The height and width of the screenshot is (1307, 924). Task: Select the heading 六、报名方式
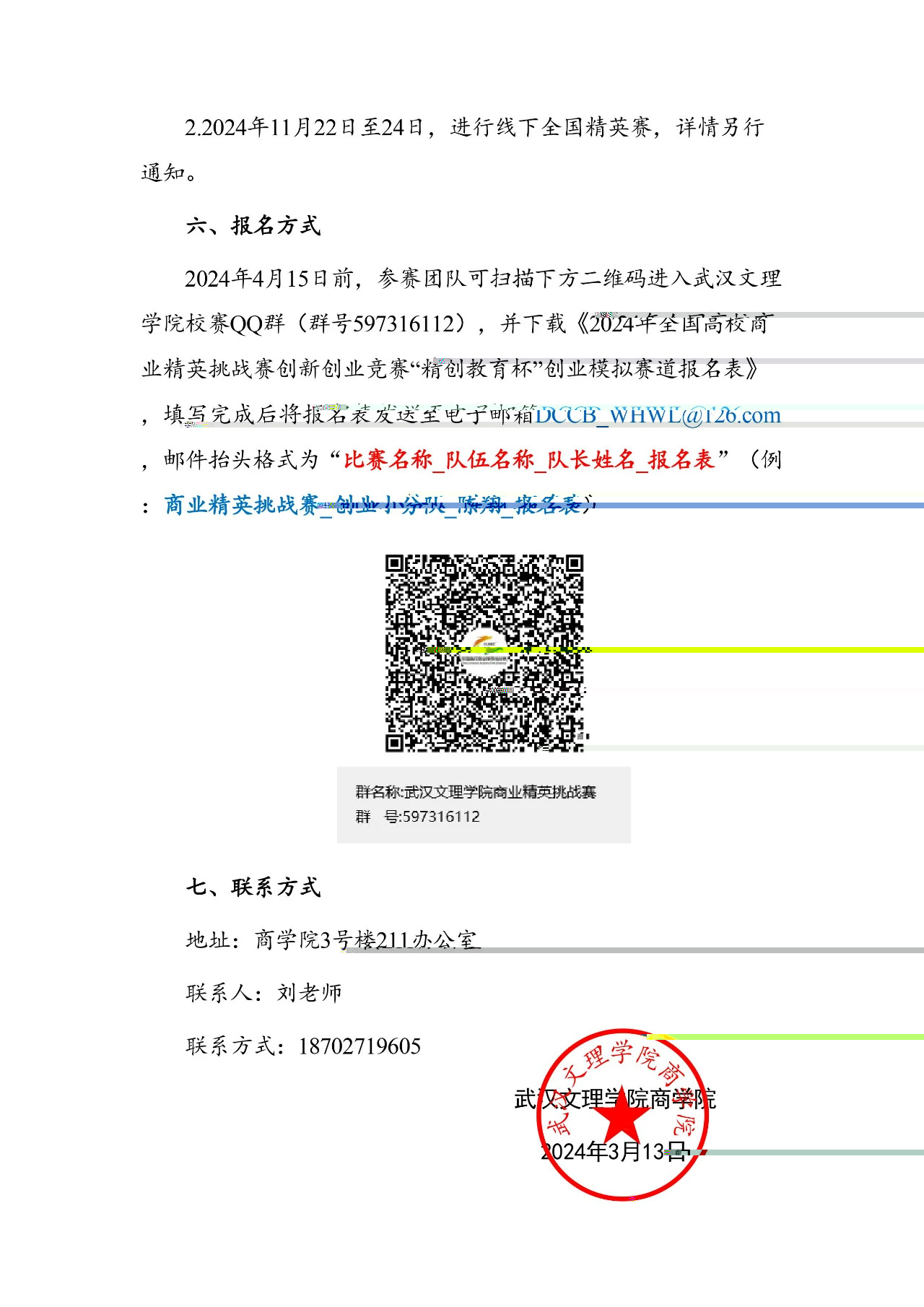(x=253, y=226)
